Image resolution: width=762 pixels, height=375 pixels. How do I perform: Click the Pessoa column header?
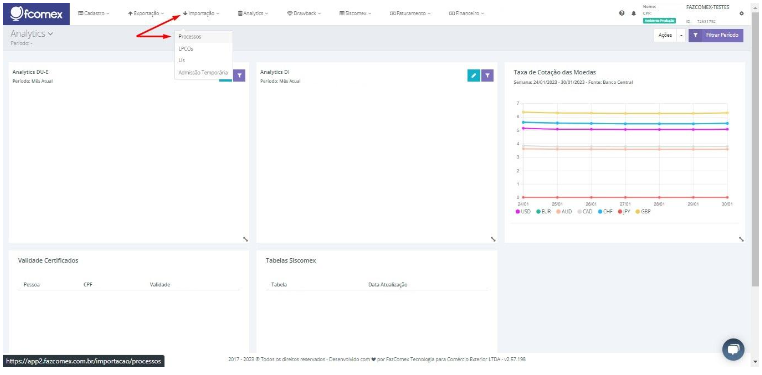(x=32, y=285)
